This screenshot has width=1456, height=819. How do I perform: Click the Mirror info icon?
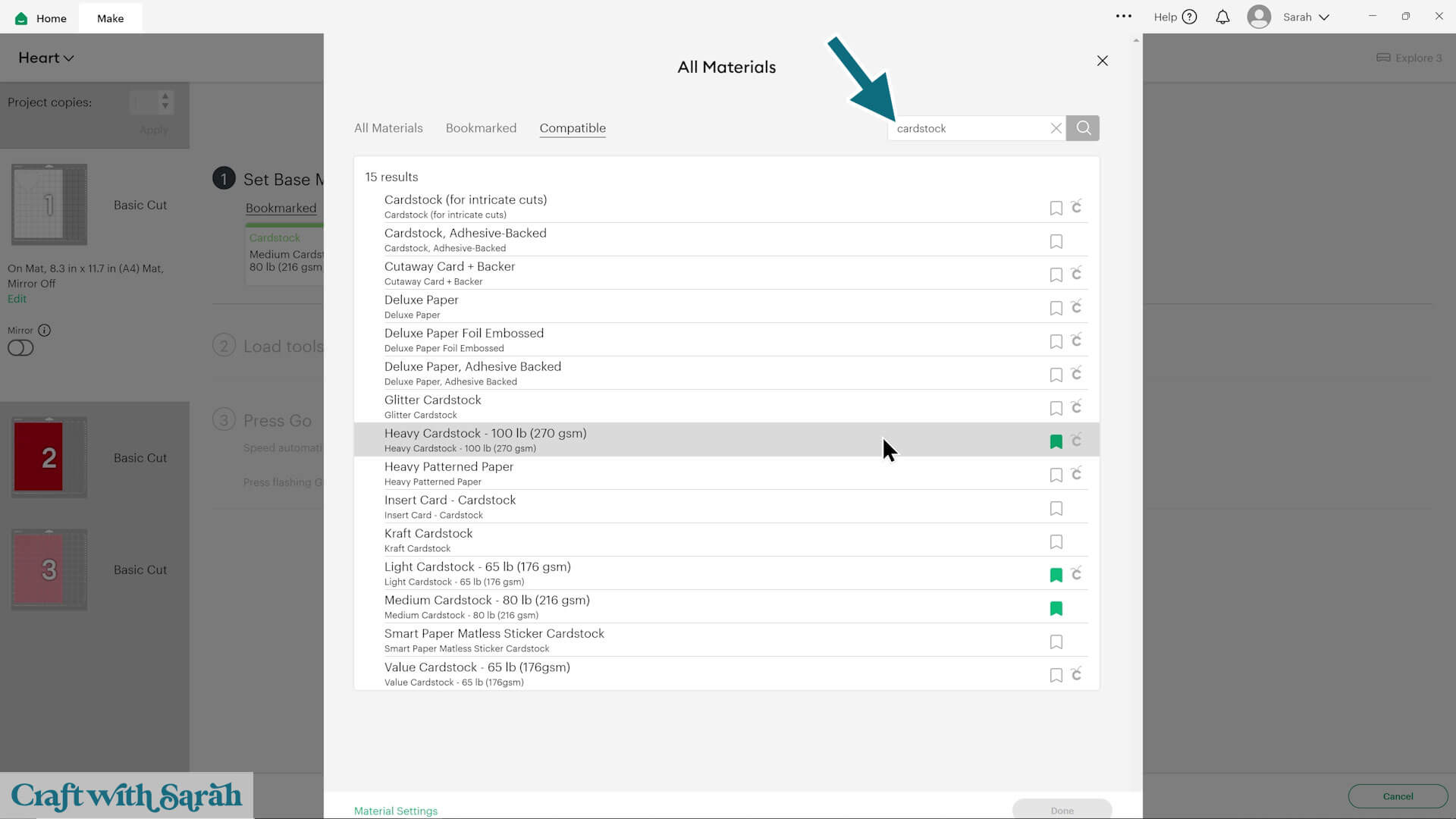pyautogui.click(x=45, y=330)
